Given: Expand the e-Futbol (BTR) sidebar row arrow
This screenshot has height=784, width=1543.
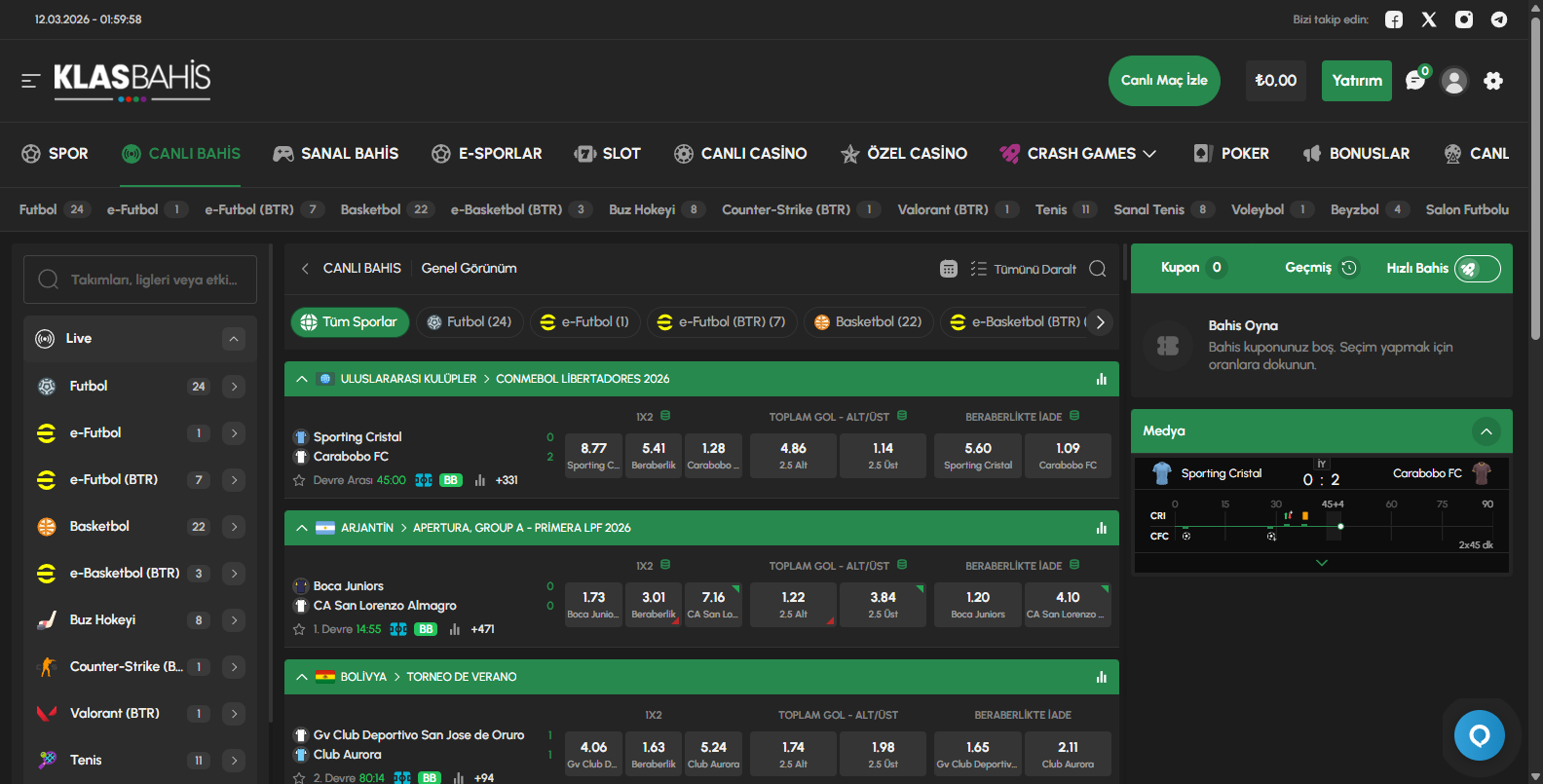Looking at the screenshot, I should [234, 480].
